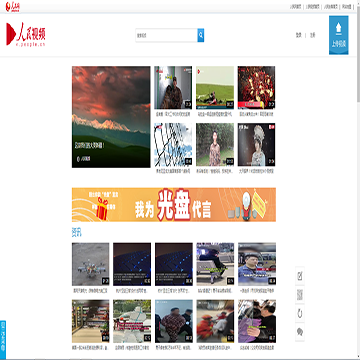The image size is (360, 360).
Task: Click the blue News section heading
Action: (x=76, y=232)
